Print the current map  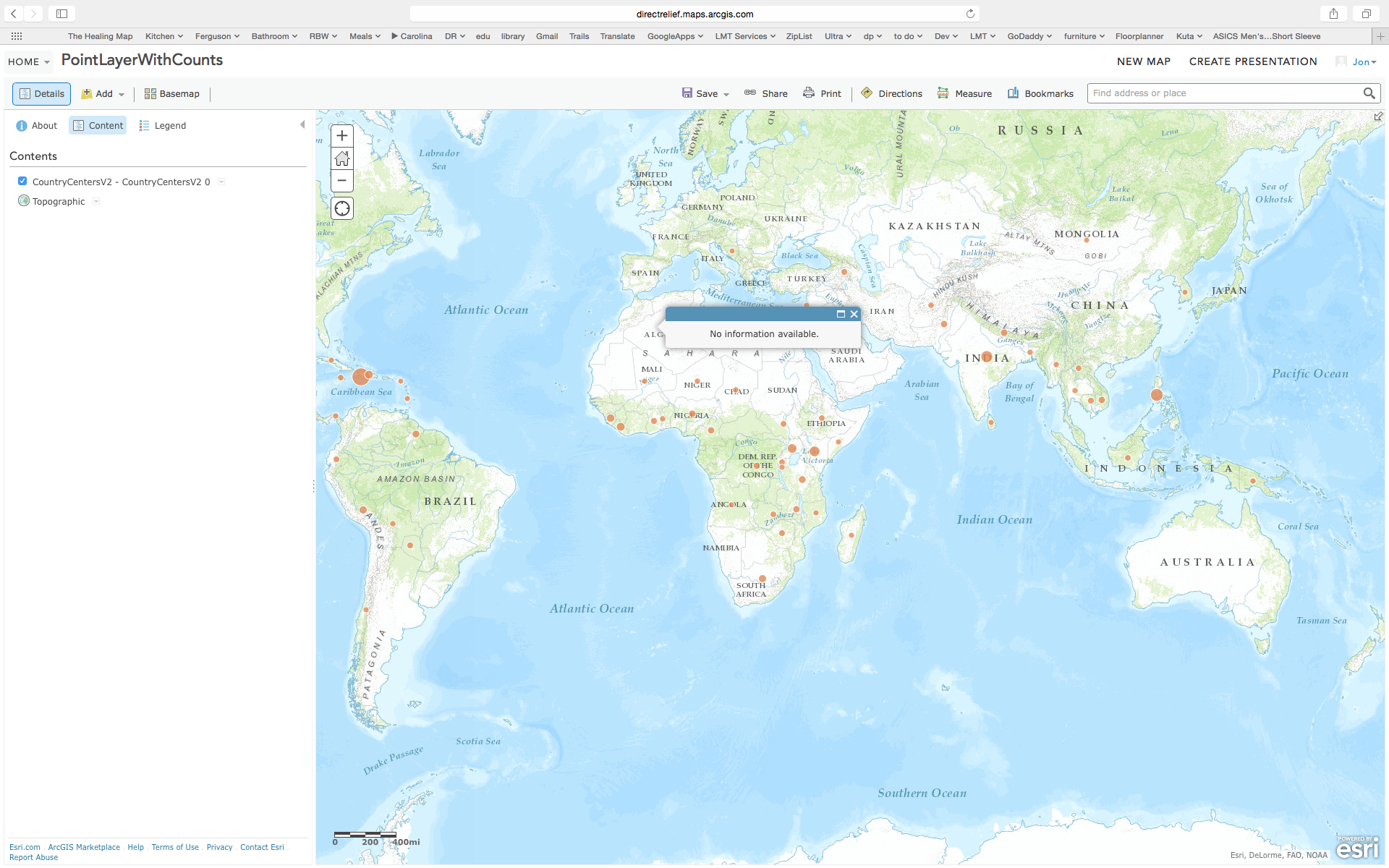point(822,93)
